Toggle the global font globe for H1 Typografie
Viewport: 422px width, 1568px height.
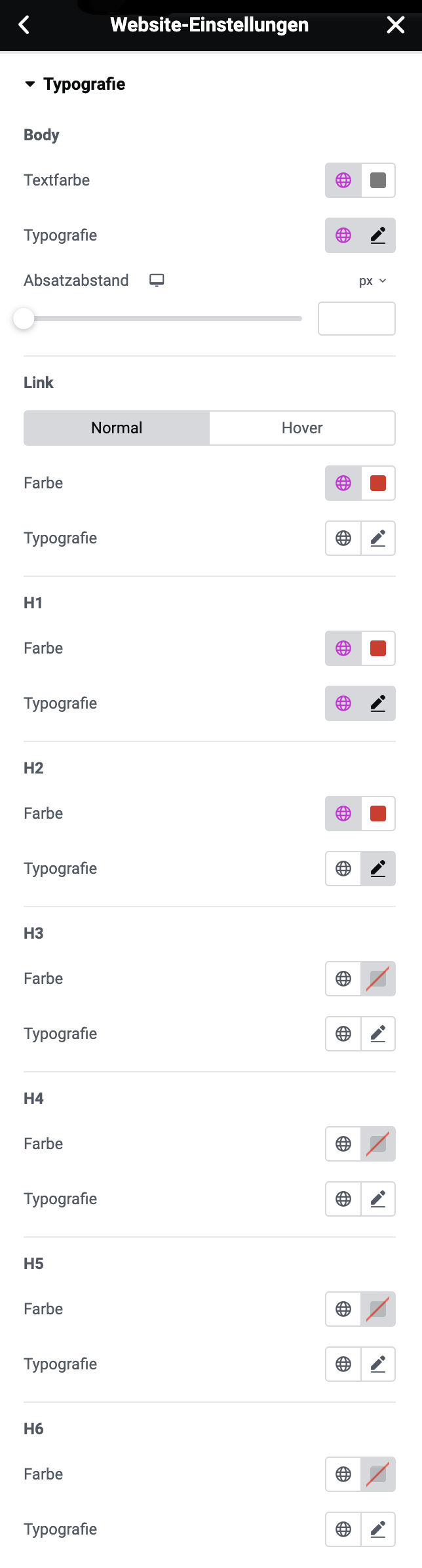coord(343,703)
